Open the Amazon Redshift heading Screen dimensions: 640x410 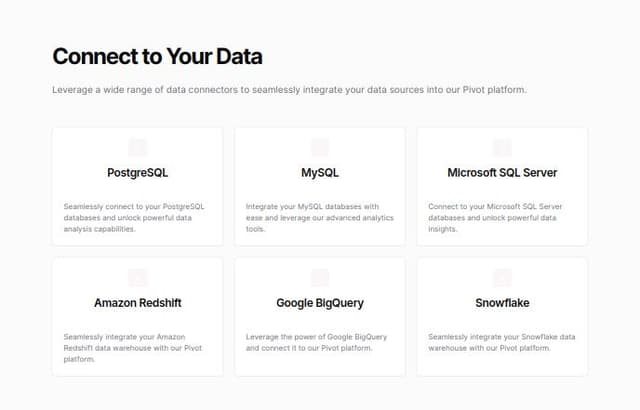click(x=138, y=303)
